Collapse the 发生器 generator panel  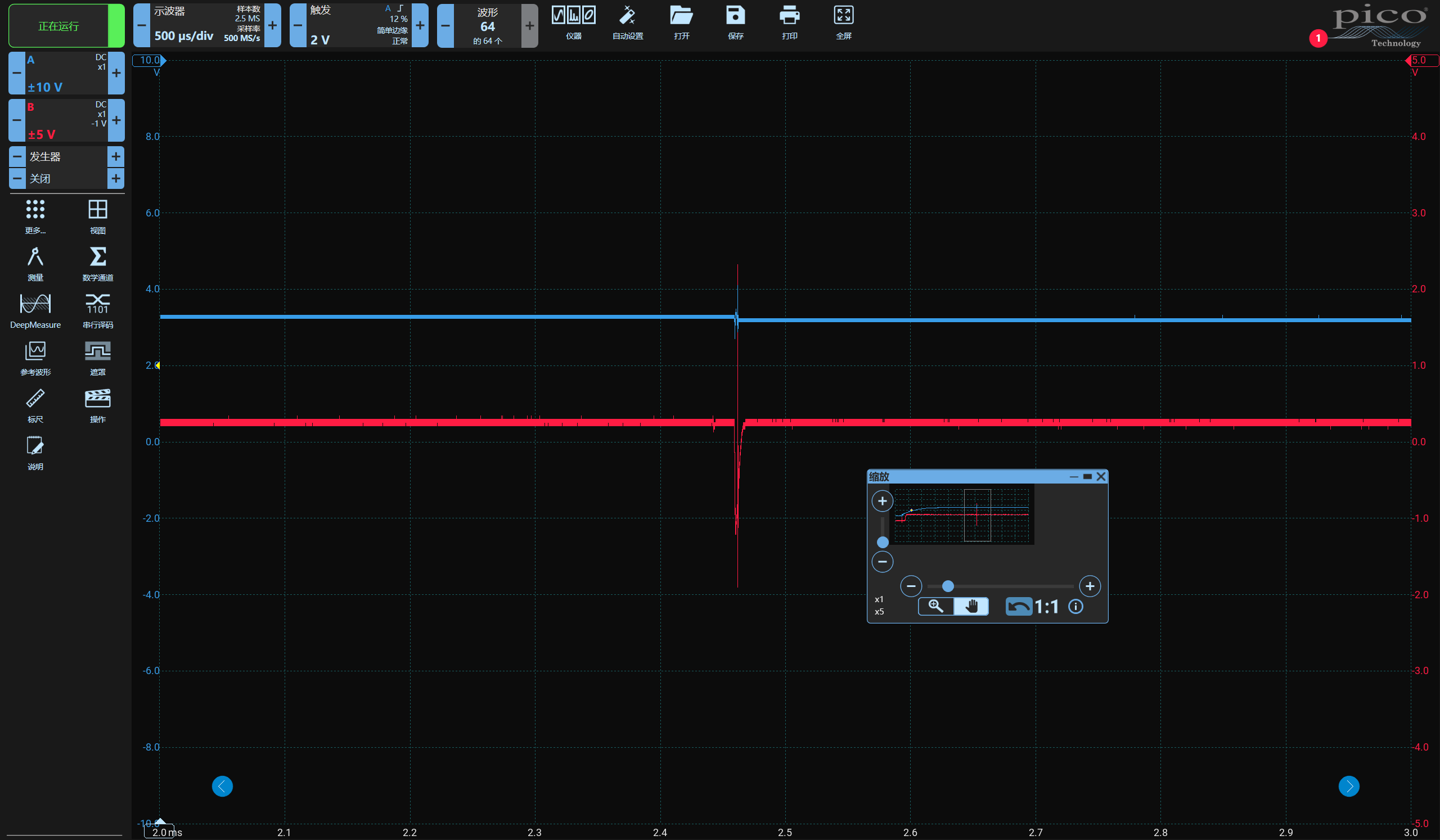click(x=16, y=156)
